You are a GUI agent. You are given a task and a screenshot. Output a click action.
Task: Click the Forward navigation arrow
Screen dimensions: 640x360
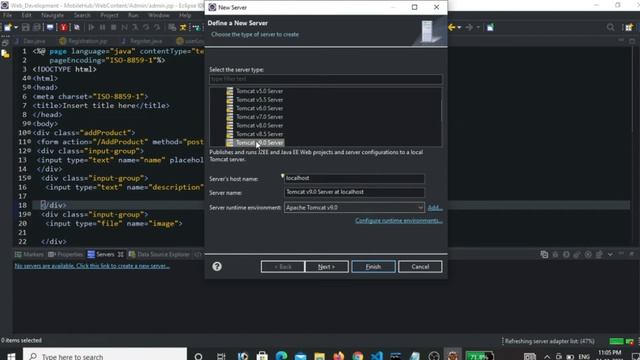[469, 27]
